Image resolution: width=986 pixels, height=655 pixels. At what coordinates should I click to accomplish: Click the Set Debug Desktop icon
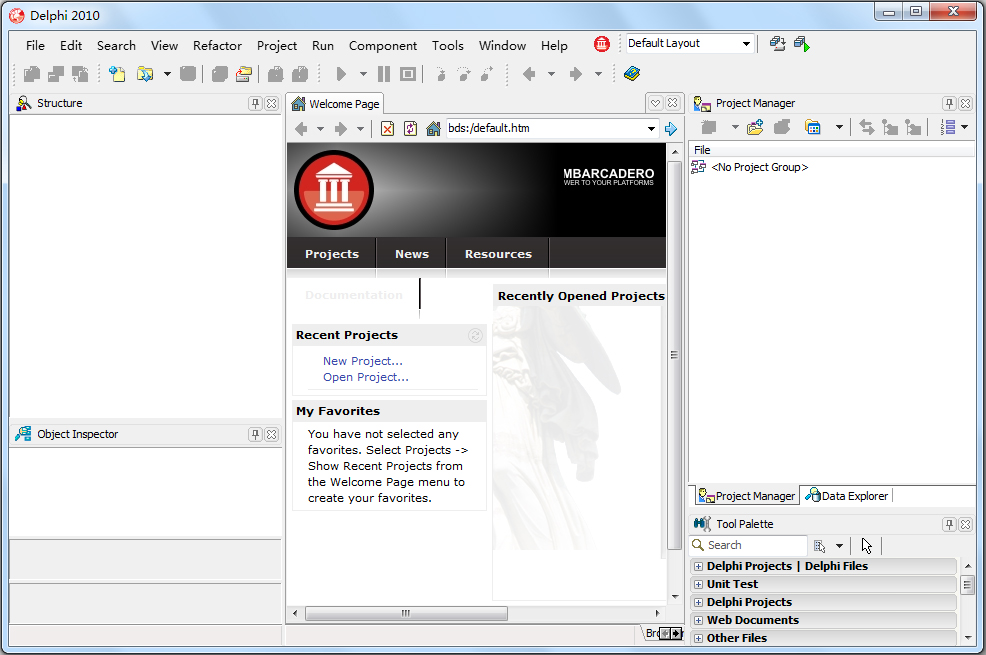click(x=801, y=44)
